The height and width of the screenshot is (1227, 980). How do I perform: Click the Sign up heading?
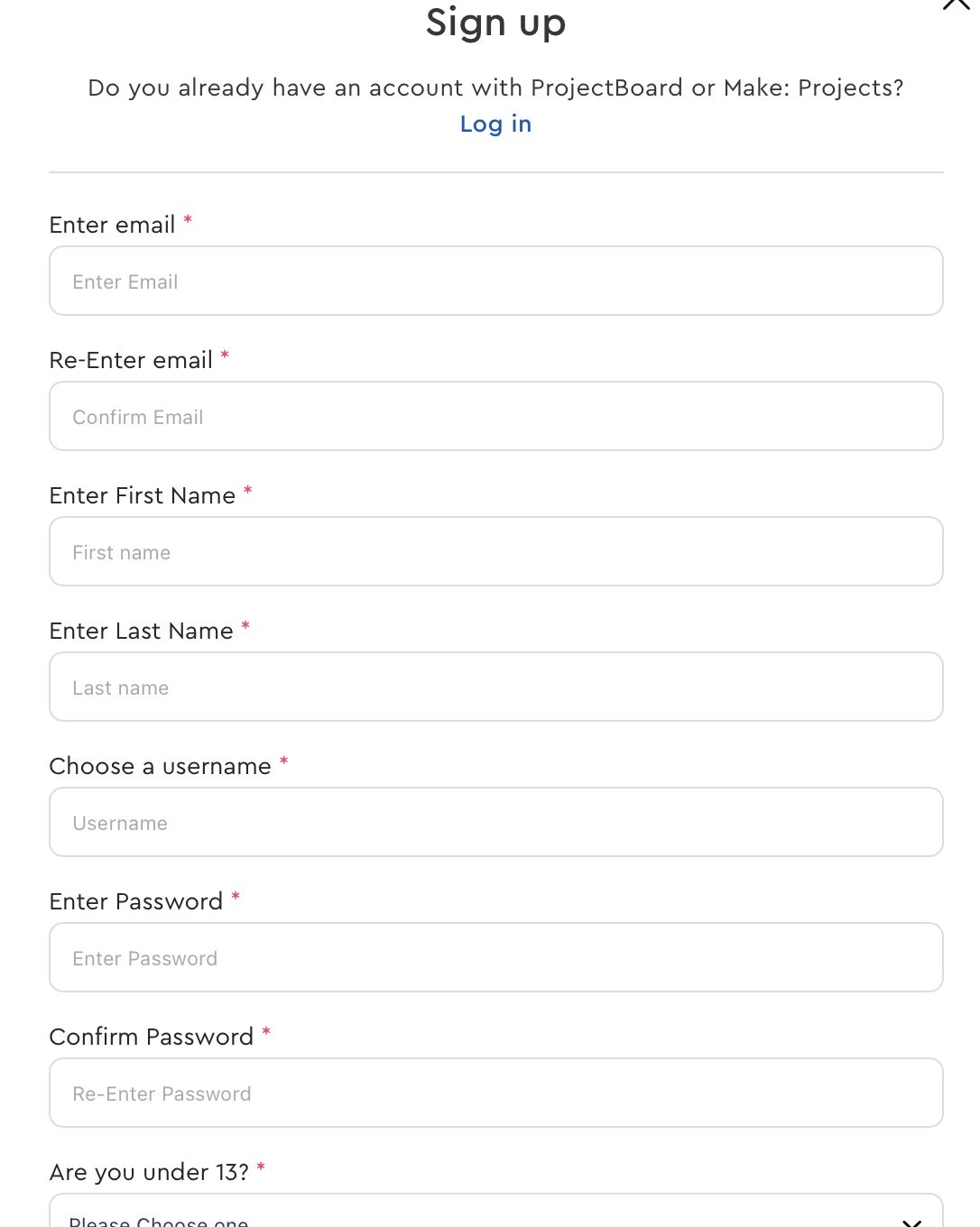point(495,23)
